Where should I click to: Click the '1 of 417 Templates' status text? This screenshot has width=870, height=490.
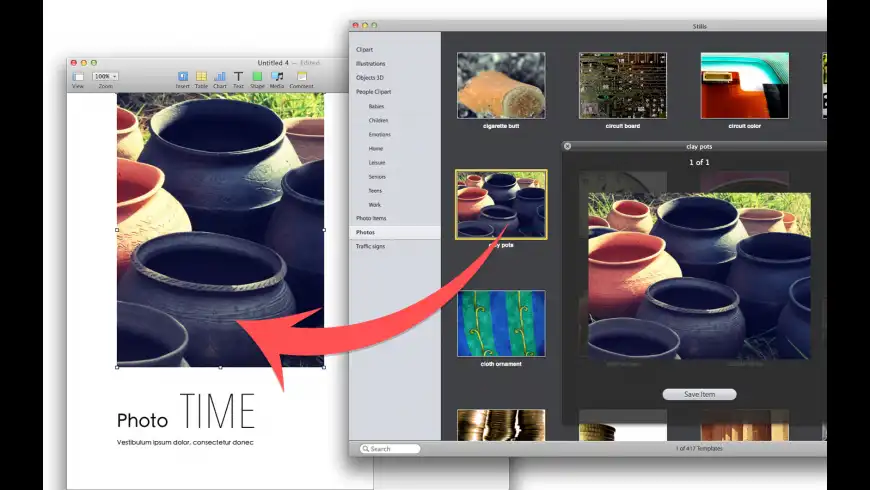(699, 448)
